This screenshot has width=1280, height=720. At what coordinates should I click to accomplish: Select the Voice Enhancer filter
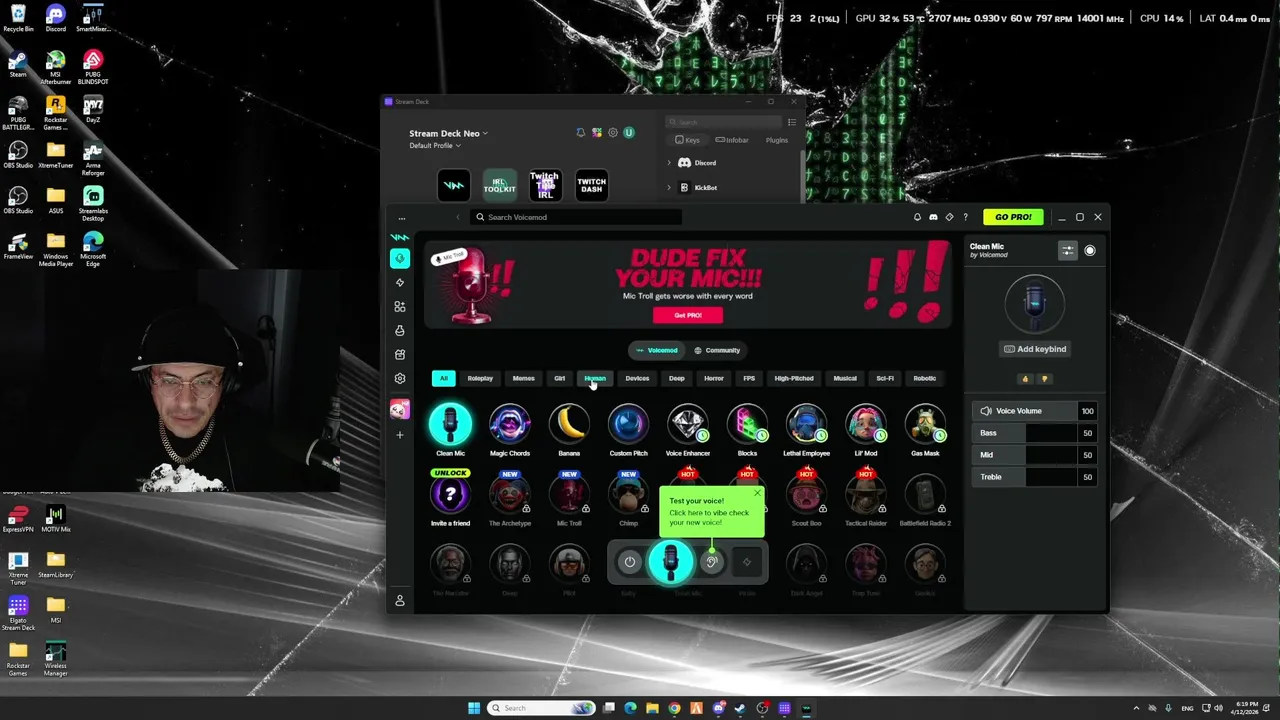point(688,424)
